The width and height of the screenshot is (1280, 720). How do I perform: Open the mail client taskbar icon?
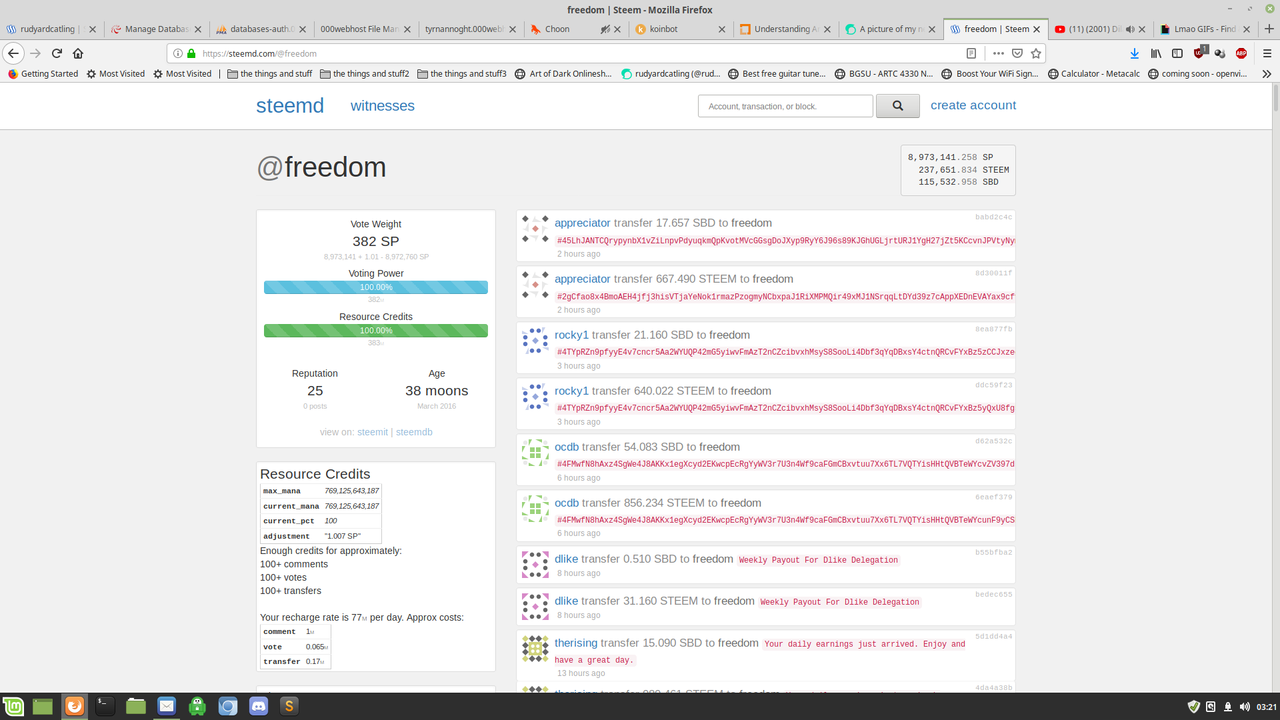pos(166,706)
